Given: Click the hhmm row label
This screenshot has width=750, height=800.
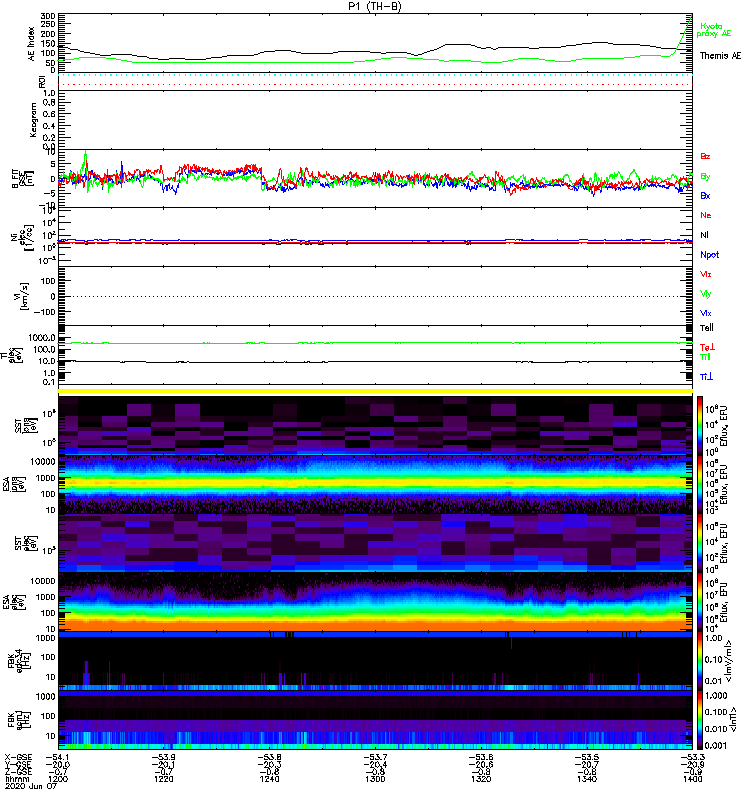Looking at the screenshot, I should point(15,779).
